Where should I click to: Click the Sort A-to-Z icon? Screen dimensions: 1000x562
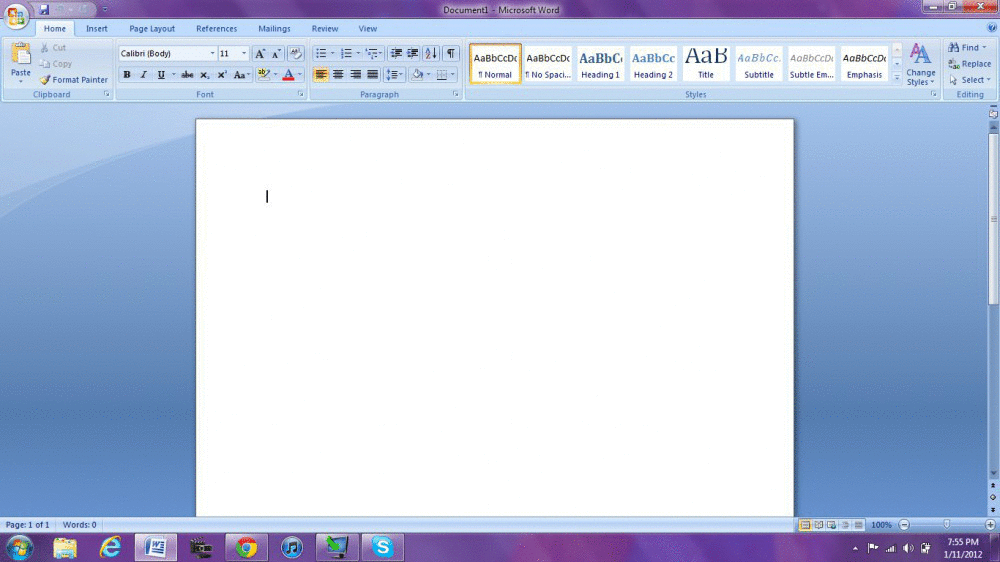coord(431,54)
